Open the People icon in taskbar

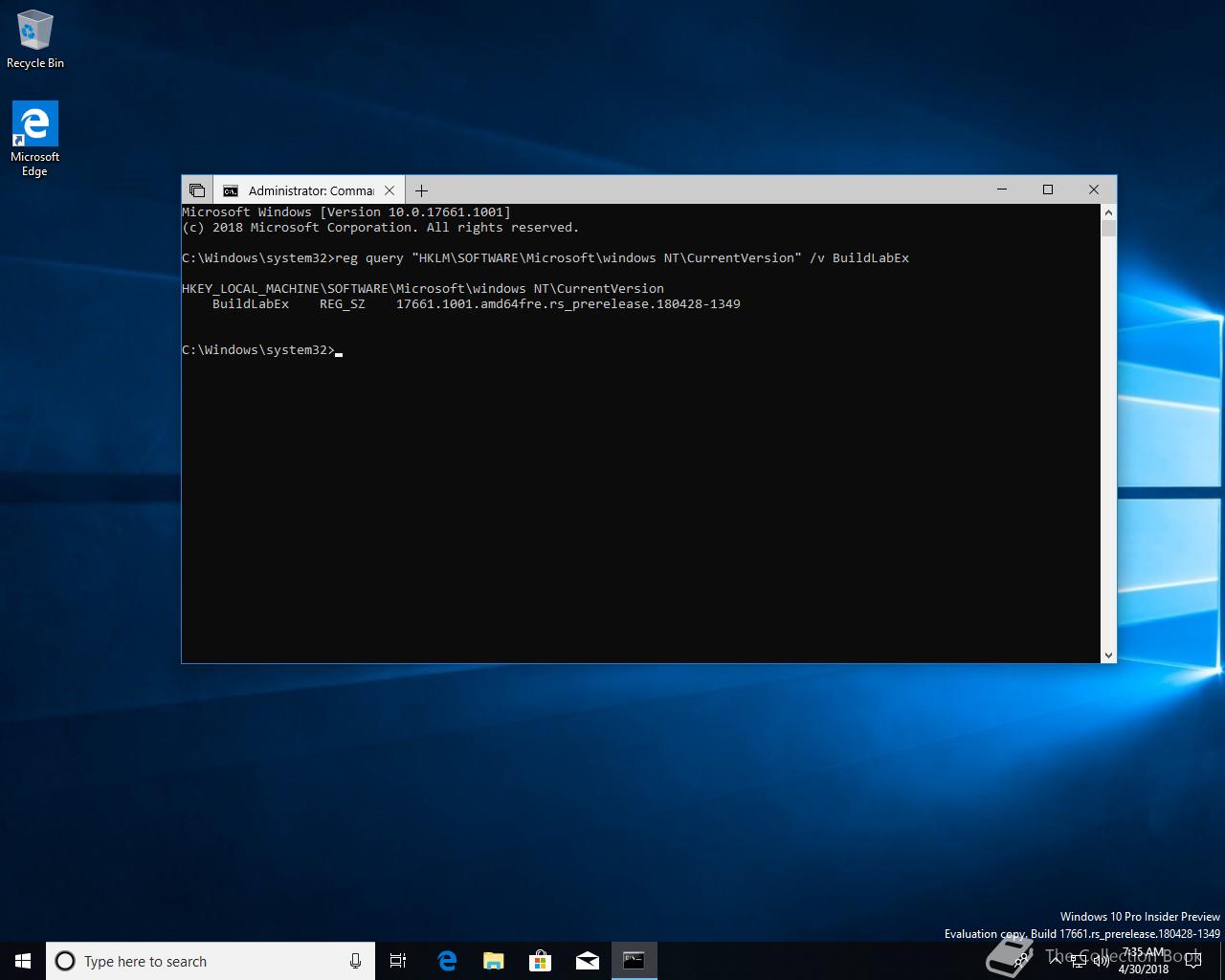[x=1020, y=961]
